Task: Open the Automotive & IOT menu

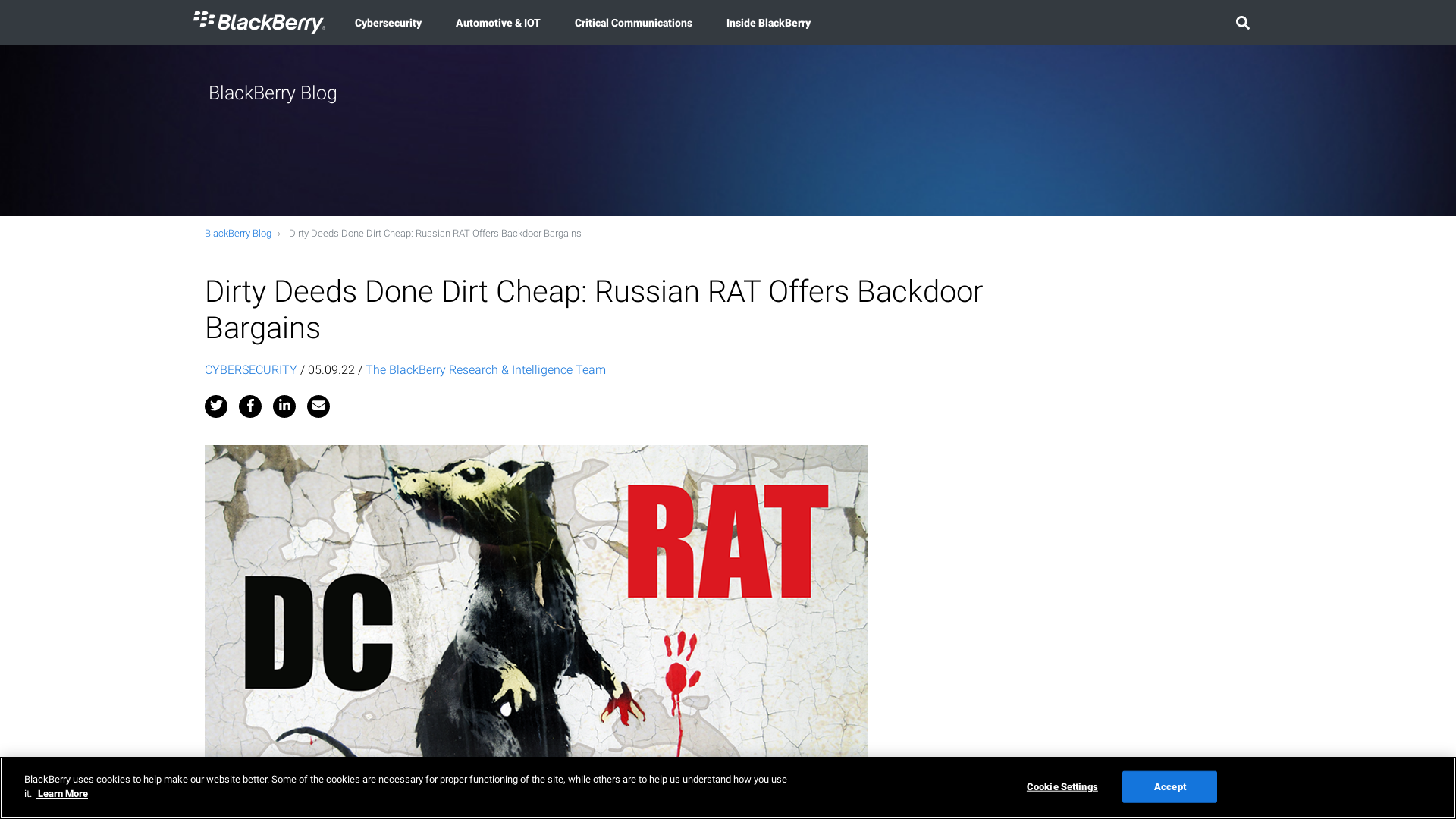Action: (x=498, y=23)
